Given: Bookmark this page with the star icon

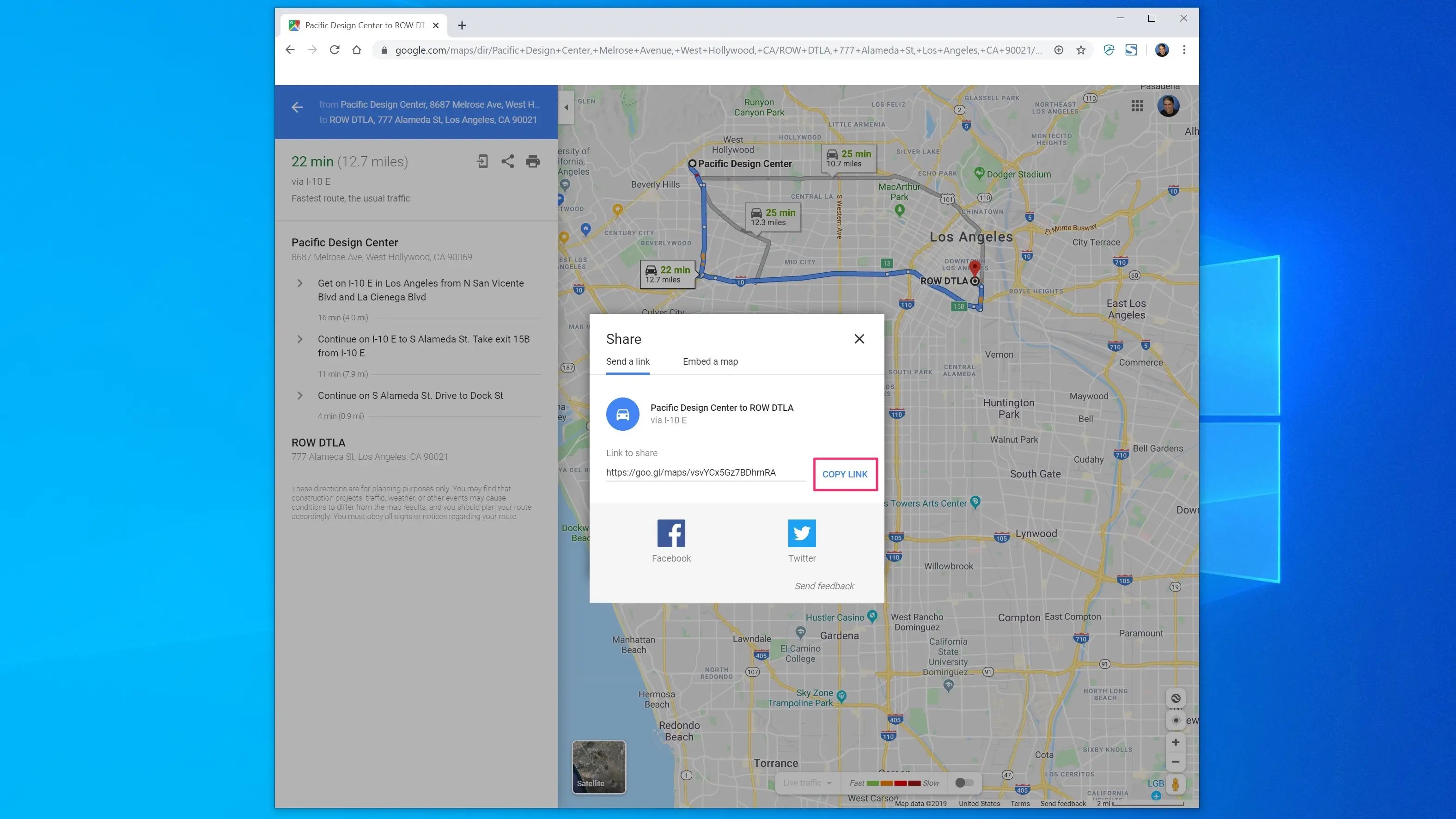Looking at the screenshot, I should [x=1081, y=50].
